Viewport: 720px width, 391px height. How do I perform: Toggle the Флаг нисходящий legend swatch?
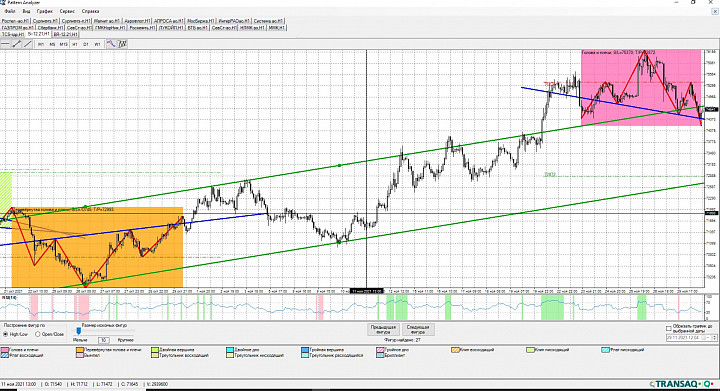coord(606,350)
